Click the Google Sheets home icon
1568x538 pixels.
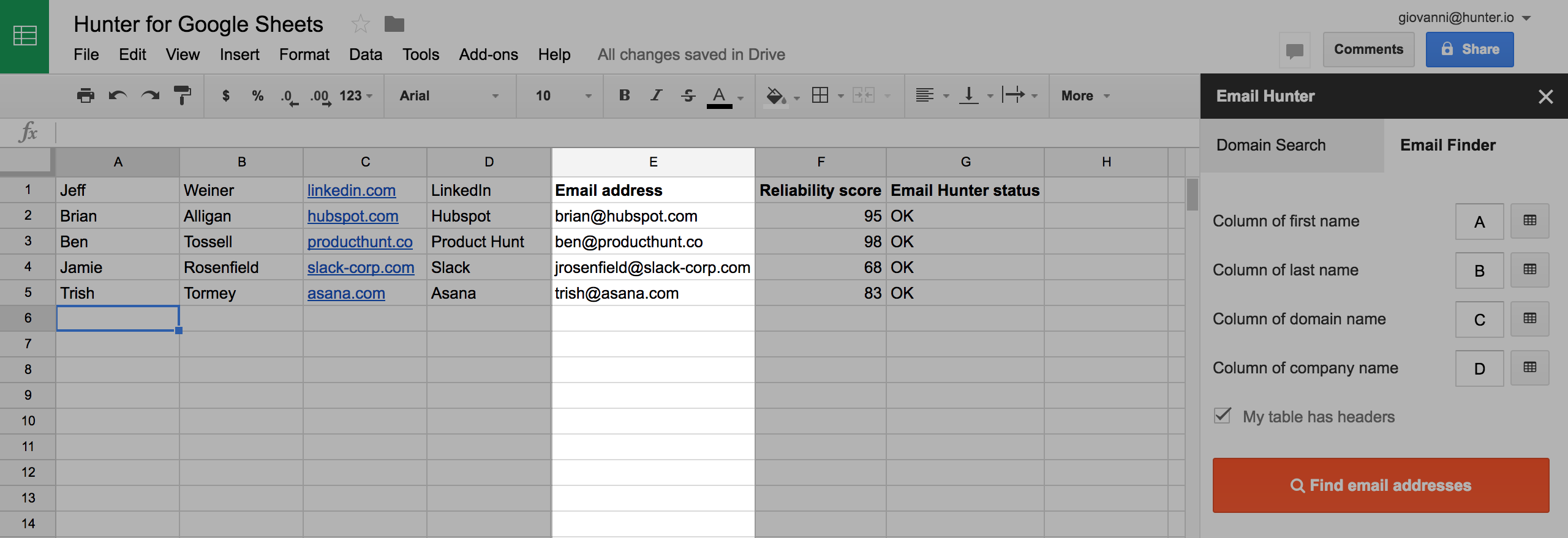(x=24, y=36)
